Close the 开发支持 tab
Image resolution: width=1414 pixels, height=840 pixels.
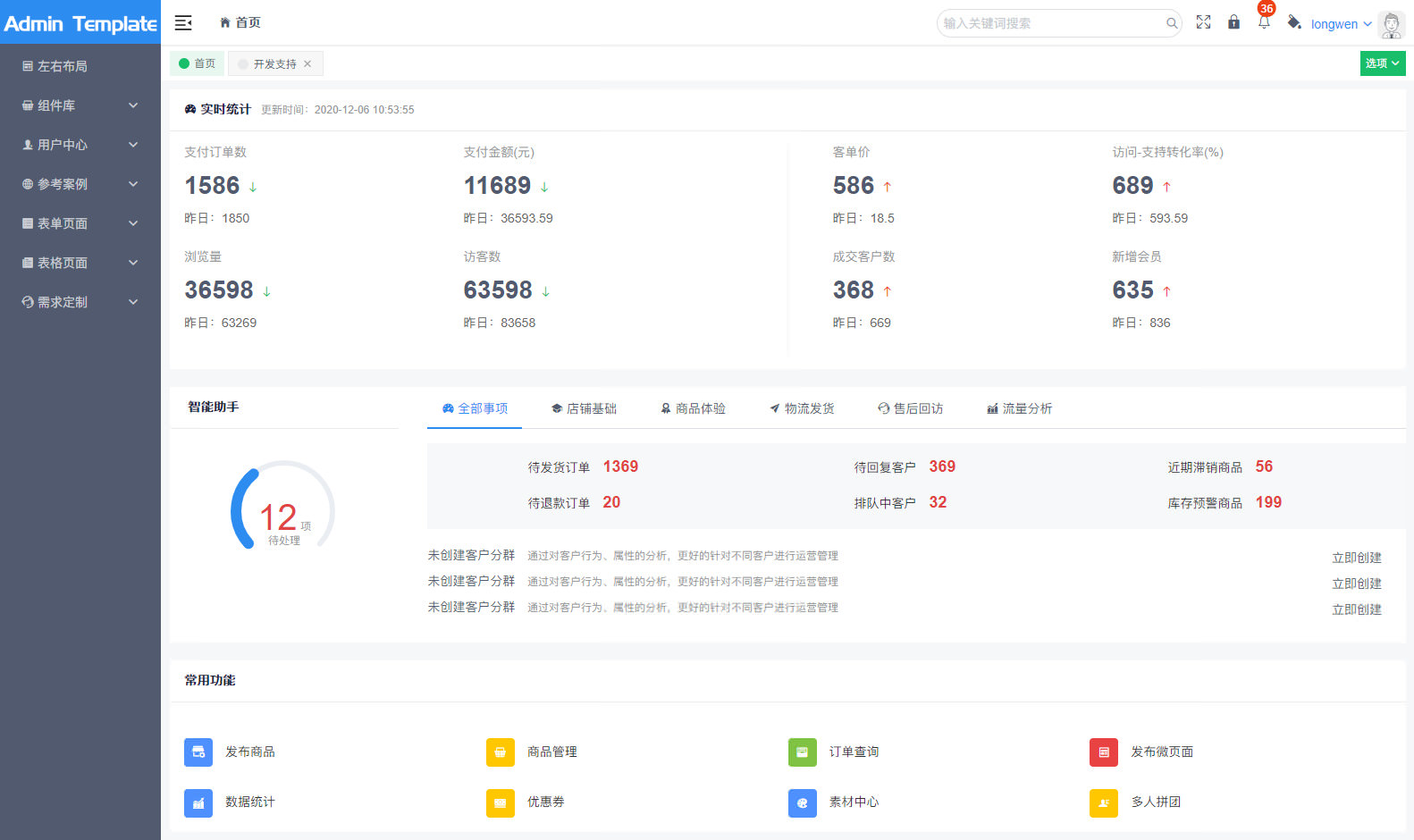(x=307, y=63)
